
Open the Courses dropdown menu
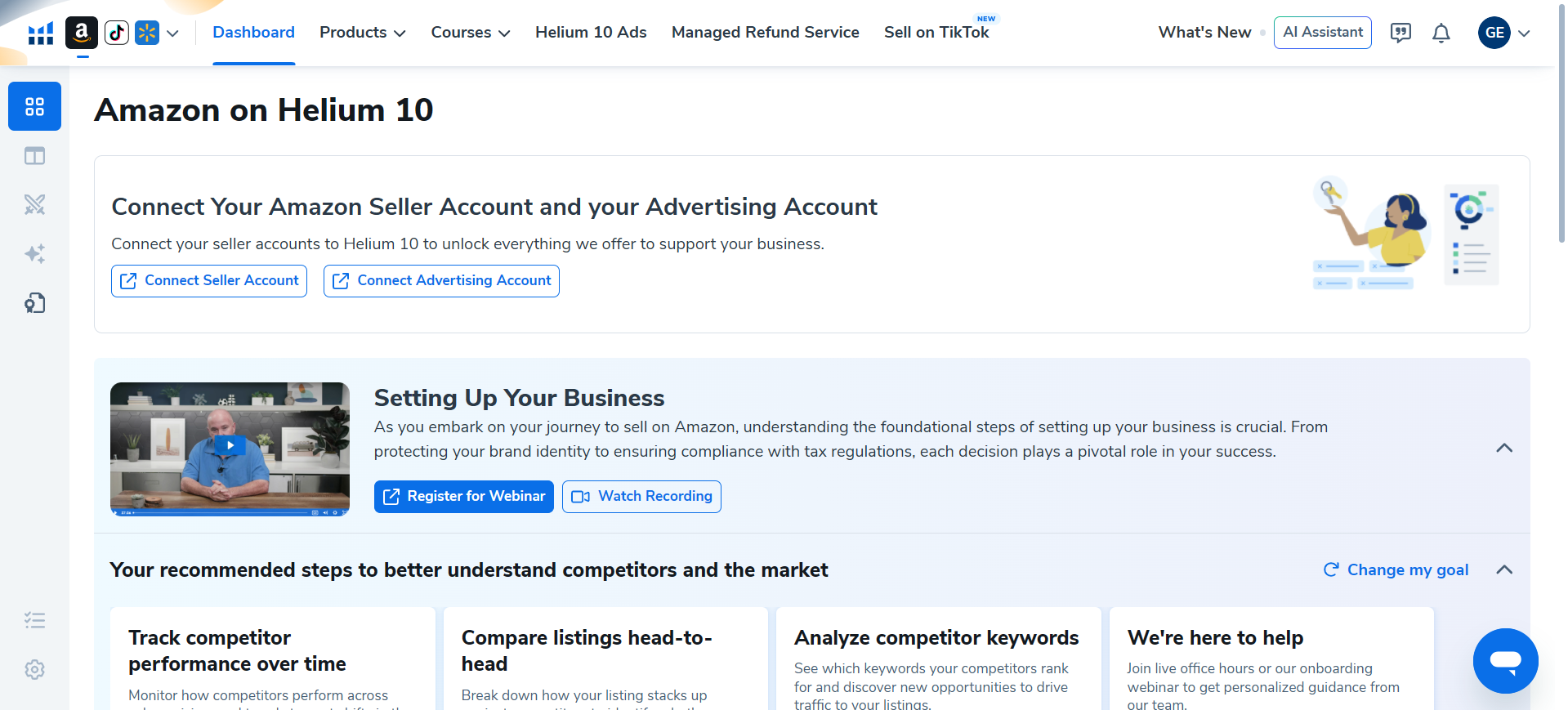tap(471, 33)
